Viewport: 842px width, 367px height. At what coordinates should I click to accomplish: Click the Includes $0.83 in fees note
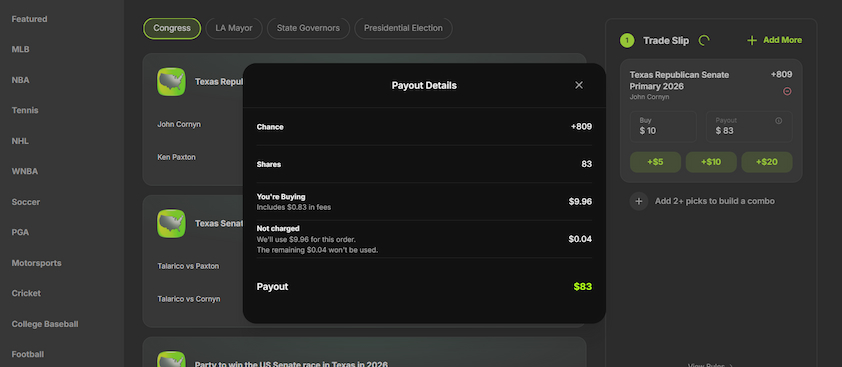(294, 207)
